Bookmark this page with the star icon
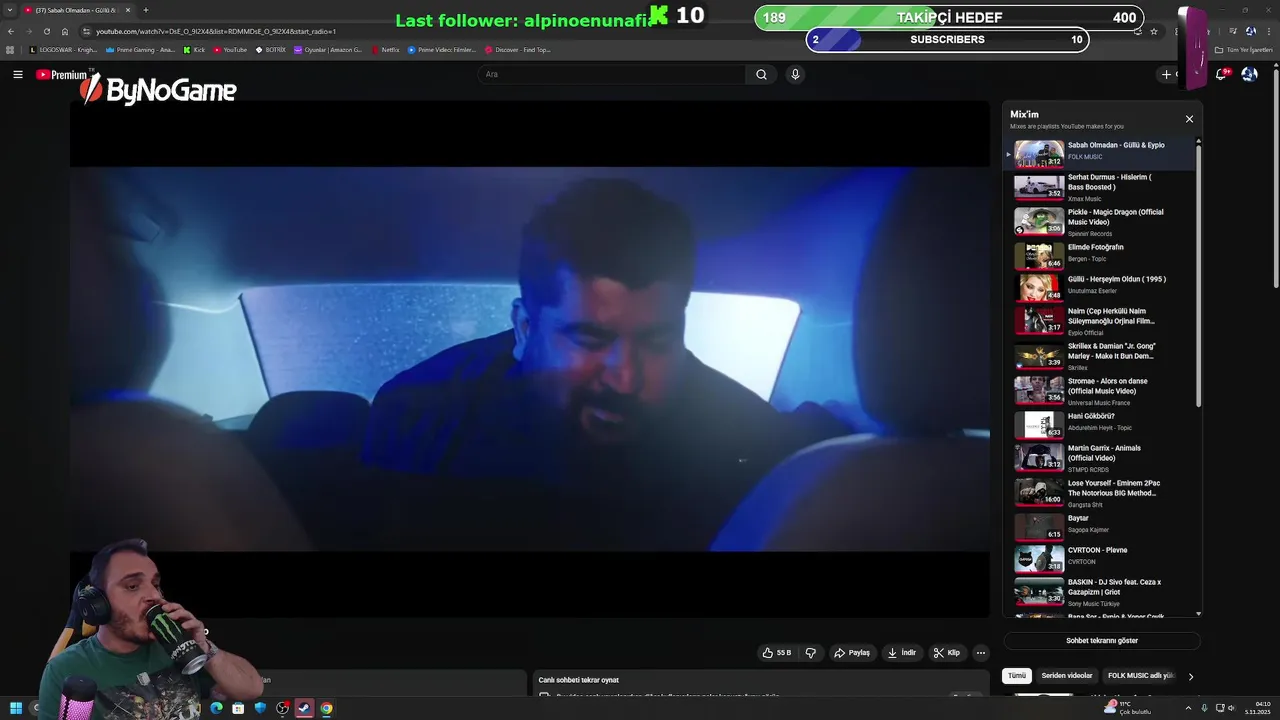Screen dimensions: 1280x720 (1154, 31)
